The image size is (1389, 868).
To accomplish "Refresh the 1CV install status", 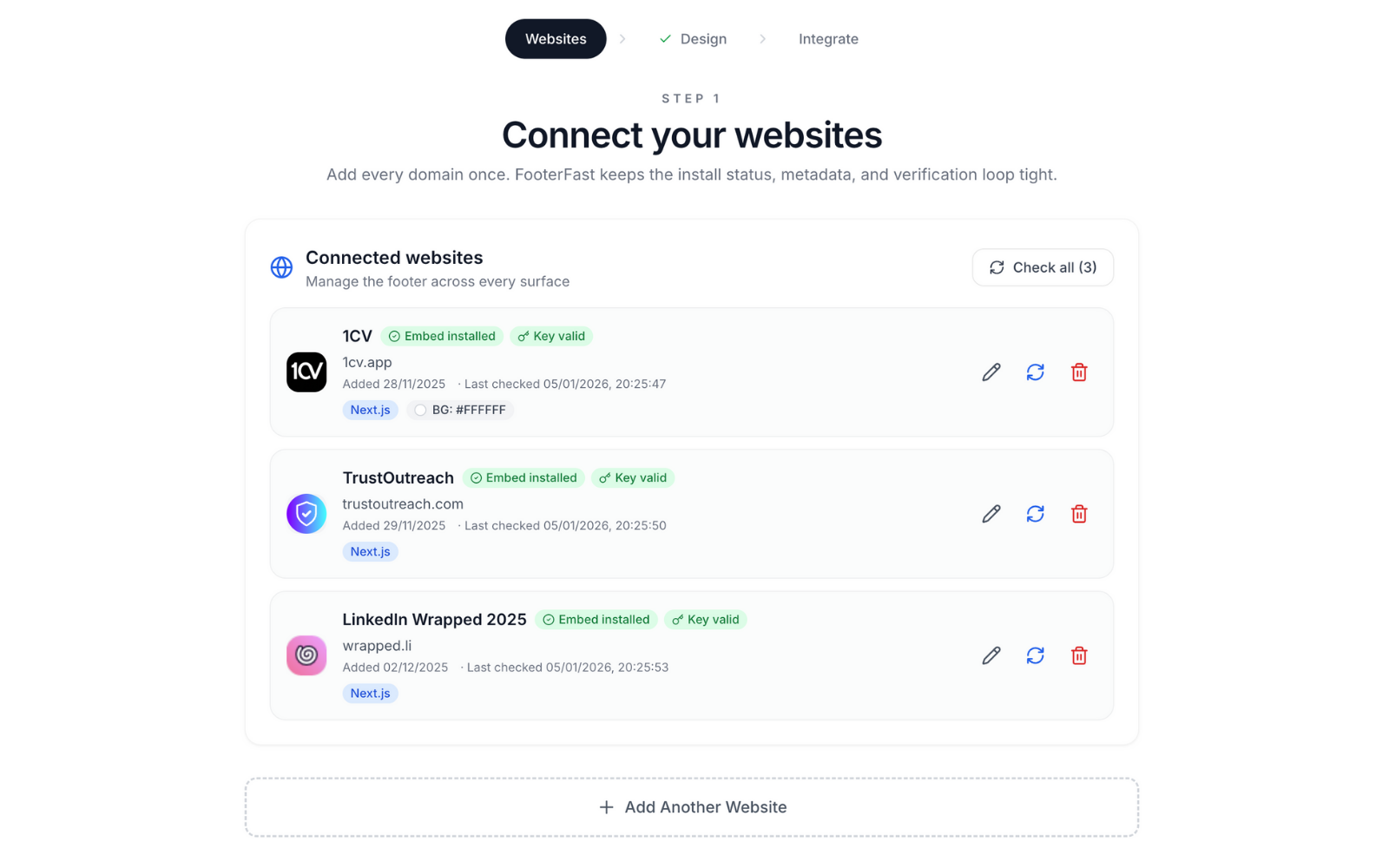I will (x=1035, y=372).
